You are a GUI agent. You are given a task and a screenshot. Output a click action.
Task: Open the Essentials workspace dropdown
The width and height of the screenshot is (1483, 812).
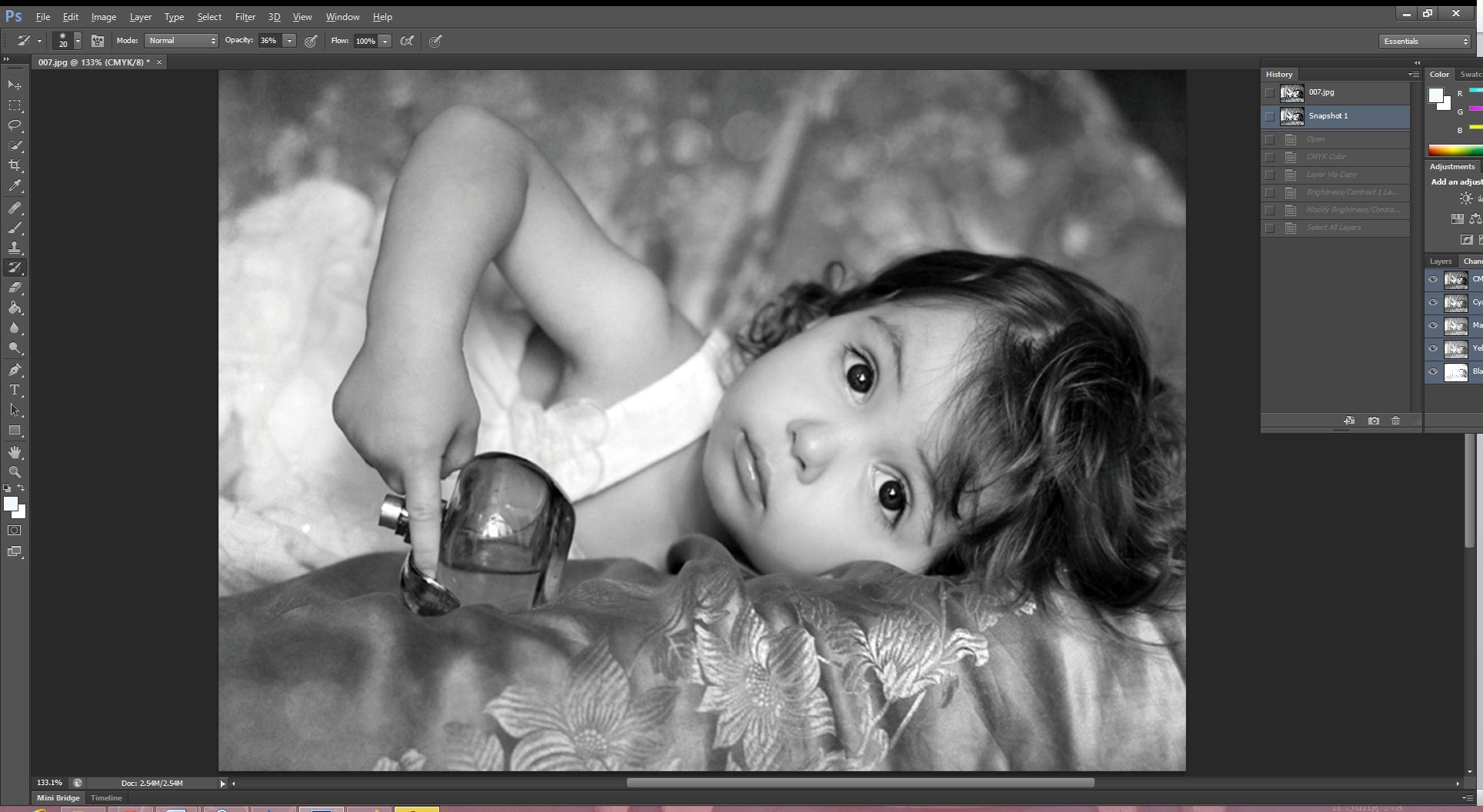[1425, 42]
